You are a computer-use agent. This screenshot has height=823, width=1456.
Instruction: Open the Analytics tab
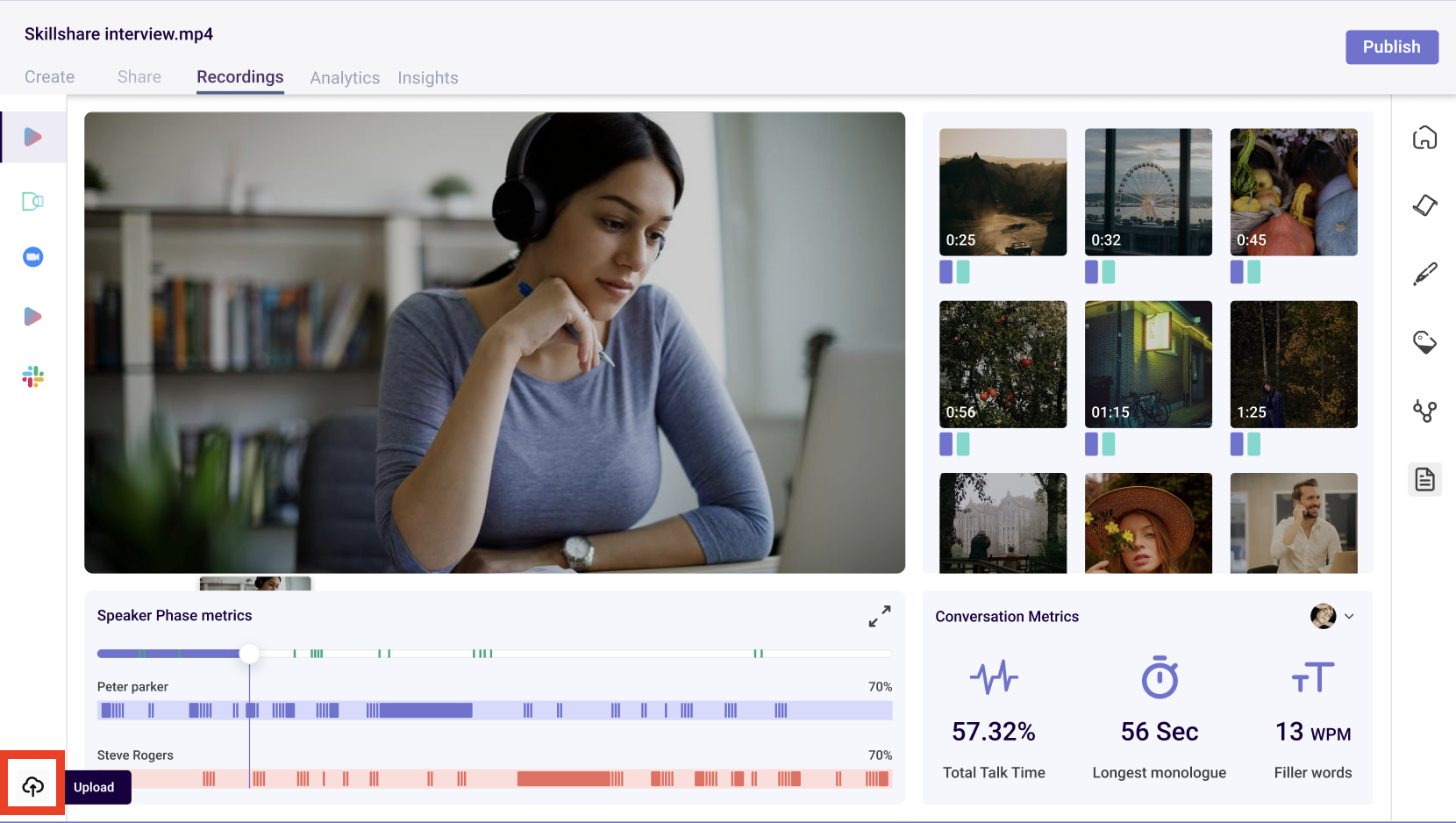pos(345,78)
